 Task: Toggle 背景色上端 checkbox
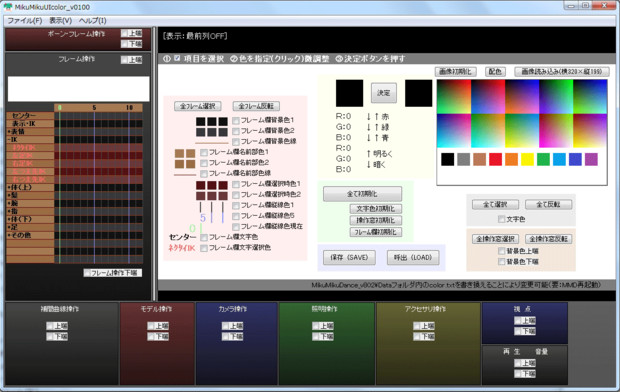[502, 251]
